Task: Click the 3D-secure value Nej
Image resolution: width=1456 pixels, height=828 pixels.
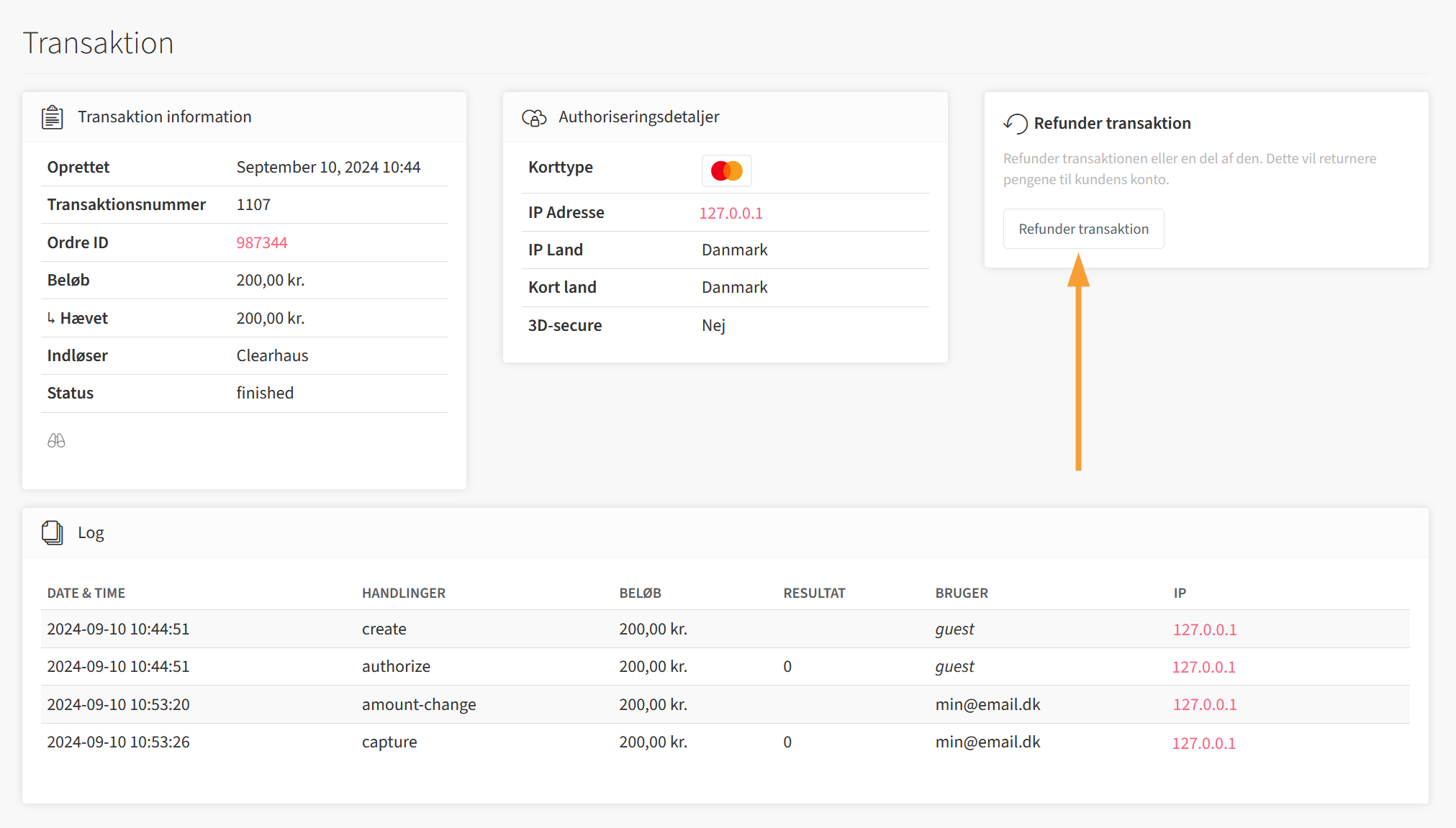Action: [713, 325]
